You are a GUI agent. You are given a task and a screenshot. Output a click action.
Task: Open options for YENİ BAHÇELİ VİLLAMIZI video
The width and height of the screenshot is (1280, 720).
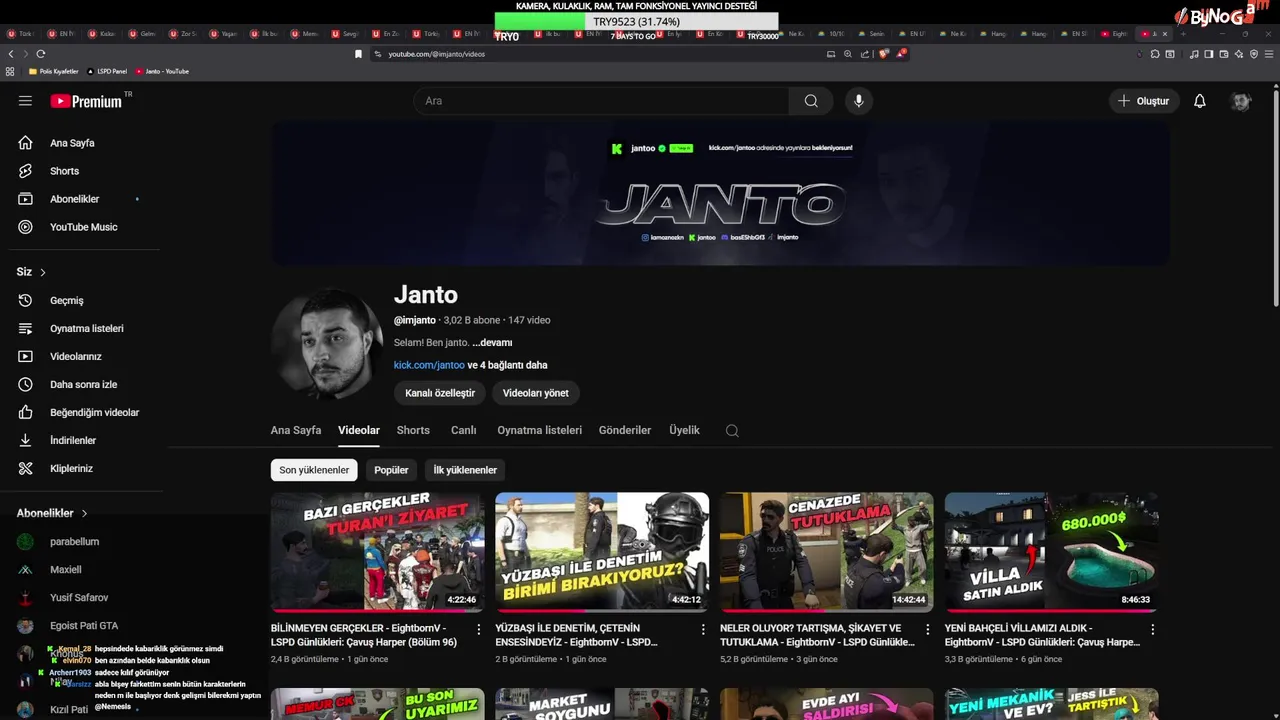1152,630
